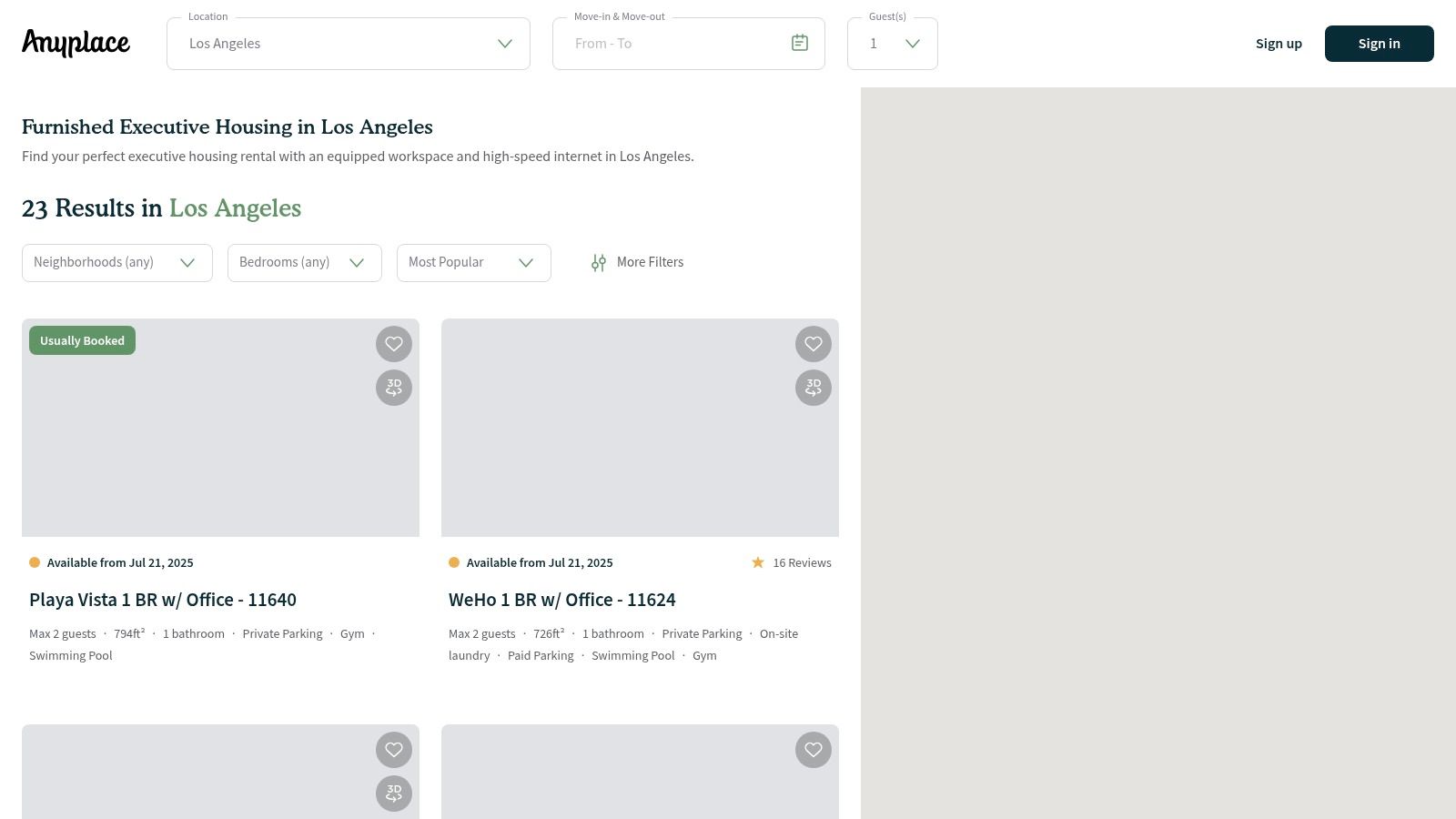Click 794ft² in Playa Vista details
Screen dimensions: 1456x819
tap(129, 633)
